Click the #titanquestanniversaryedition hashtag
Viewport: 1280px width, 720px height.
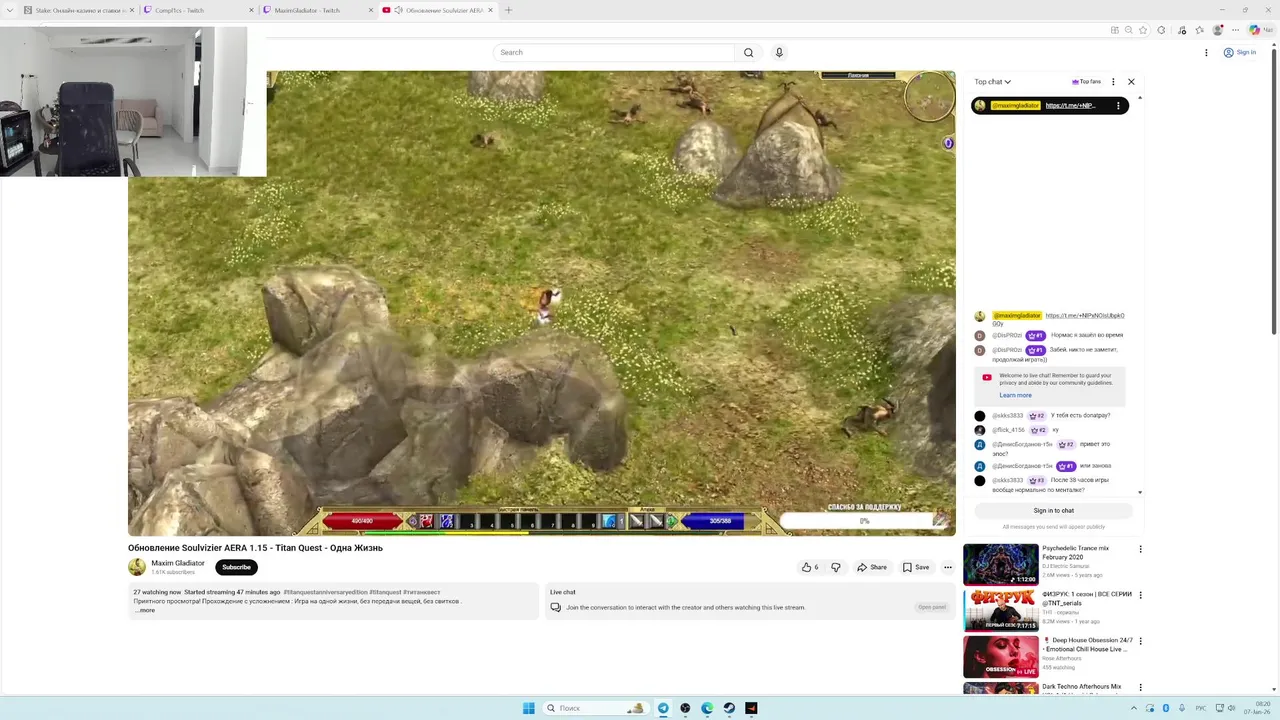pos(325,592)
